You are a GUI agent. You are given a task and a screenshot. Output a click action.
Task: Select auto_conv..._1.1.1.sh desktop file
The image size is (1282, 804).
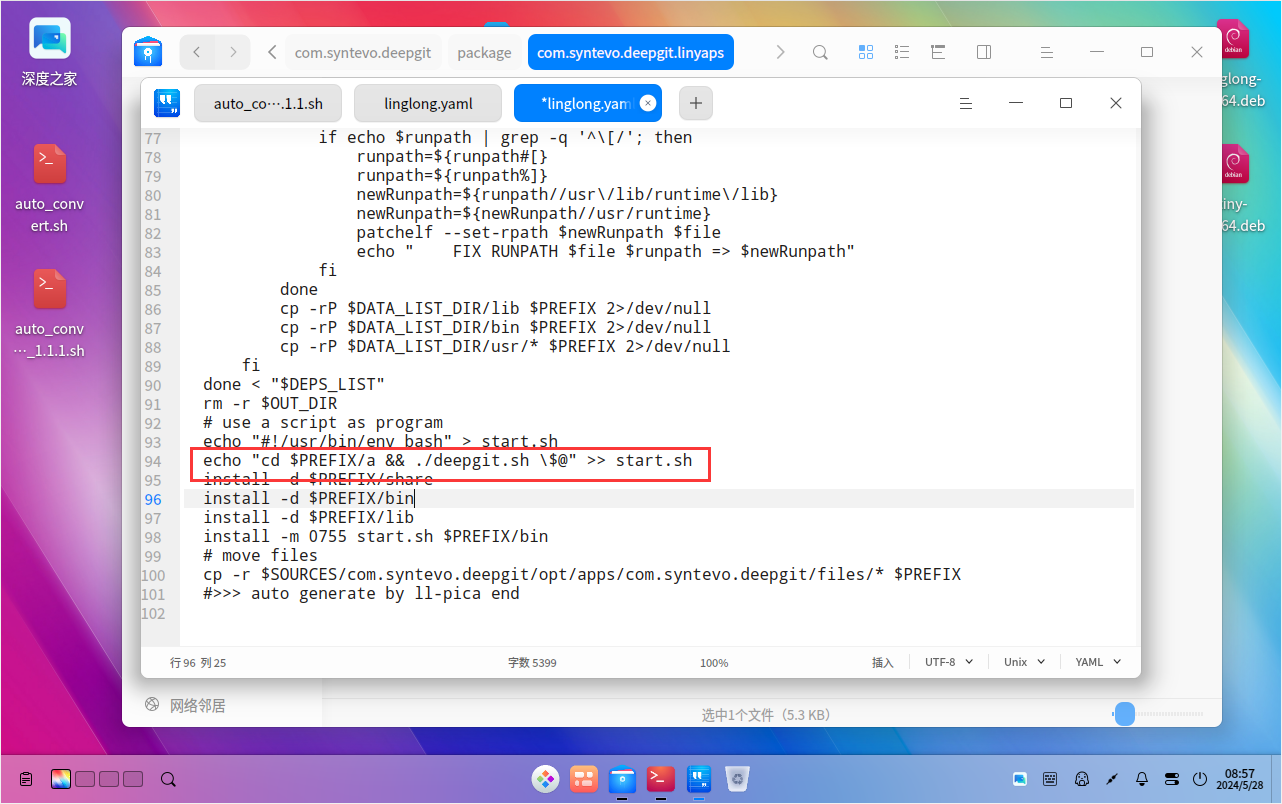(49, 313)
